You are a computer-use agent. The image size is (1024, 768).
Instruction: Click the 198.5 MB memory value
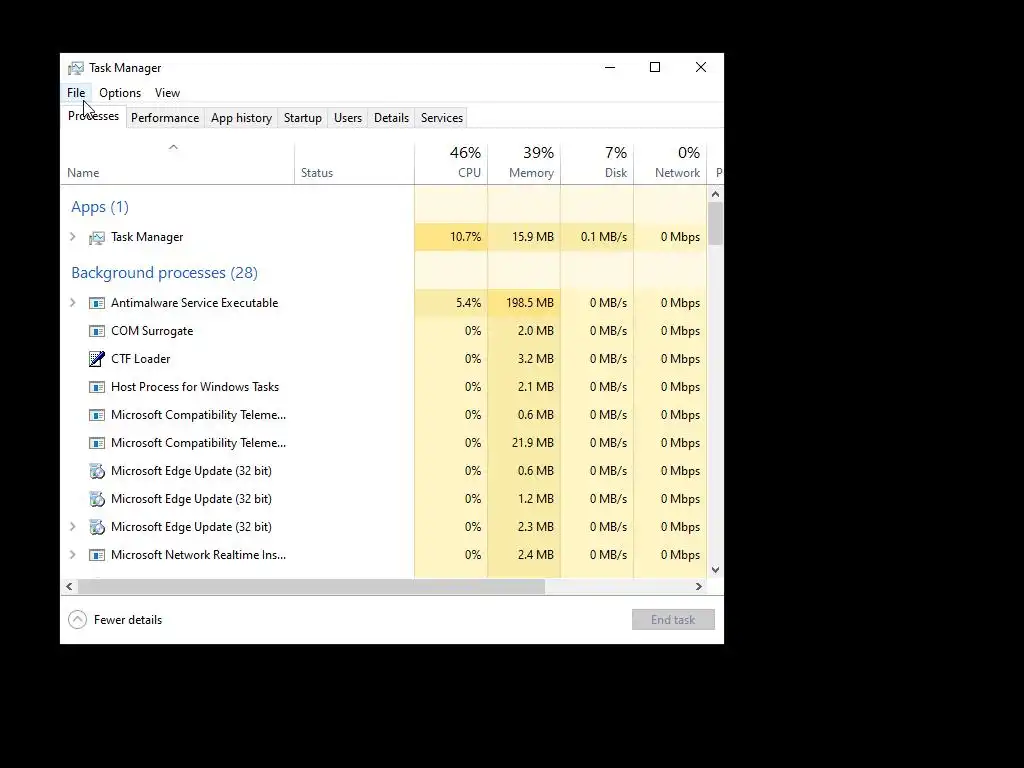[x=530, y=303]
